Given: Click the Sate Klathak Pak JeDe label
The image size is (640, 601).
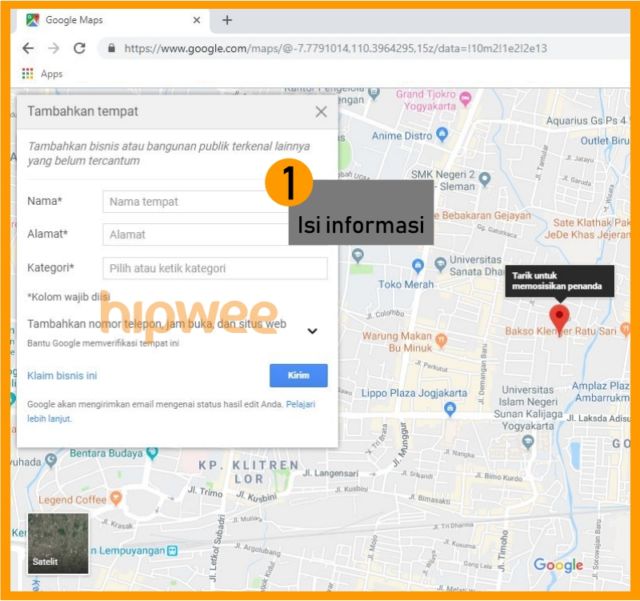Looking at the screenshot, I should (x=588, y=229).
